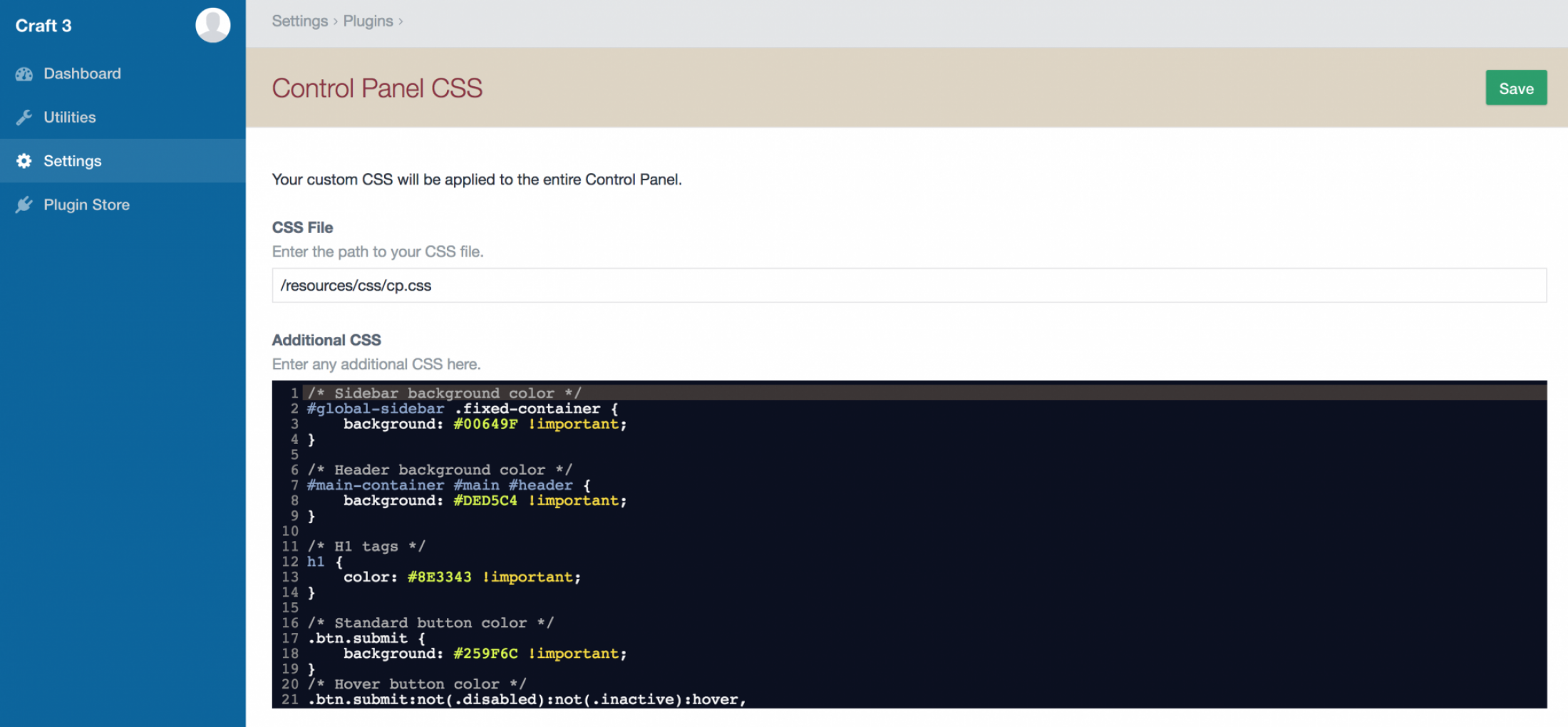
Task: Select the hex value #00649F
Action: tap(485, 423)
